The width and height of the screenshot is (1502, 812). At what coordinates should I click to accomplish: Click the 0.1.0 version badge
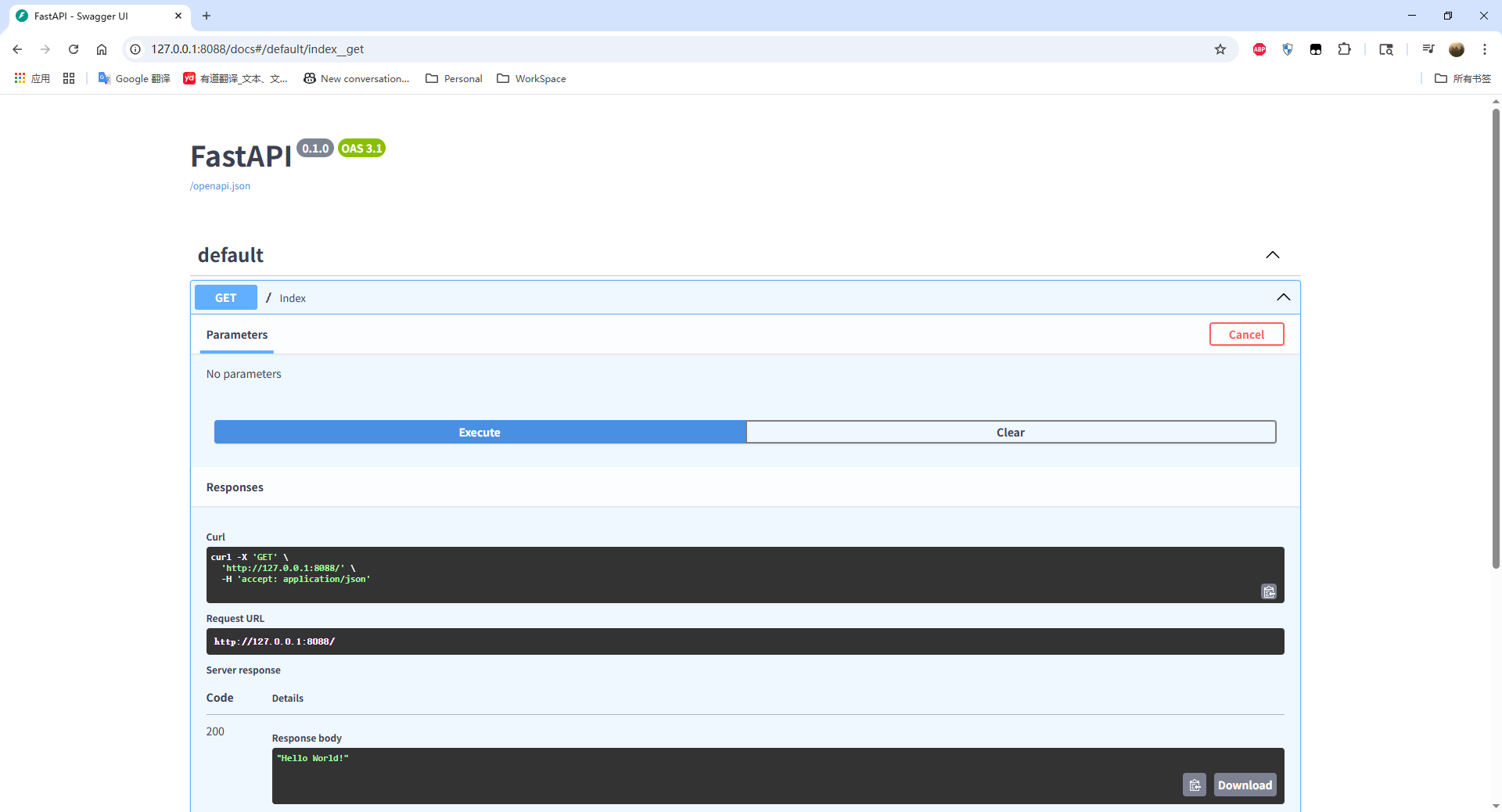tap(315, 148)
